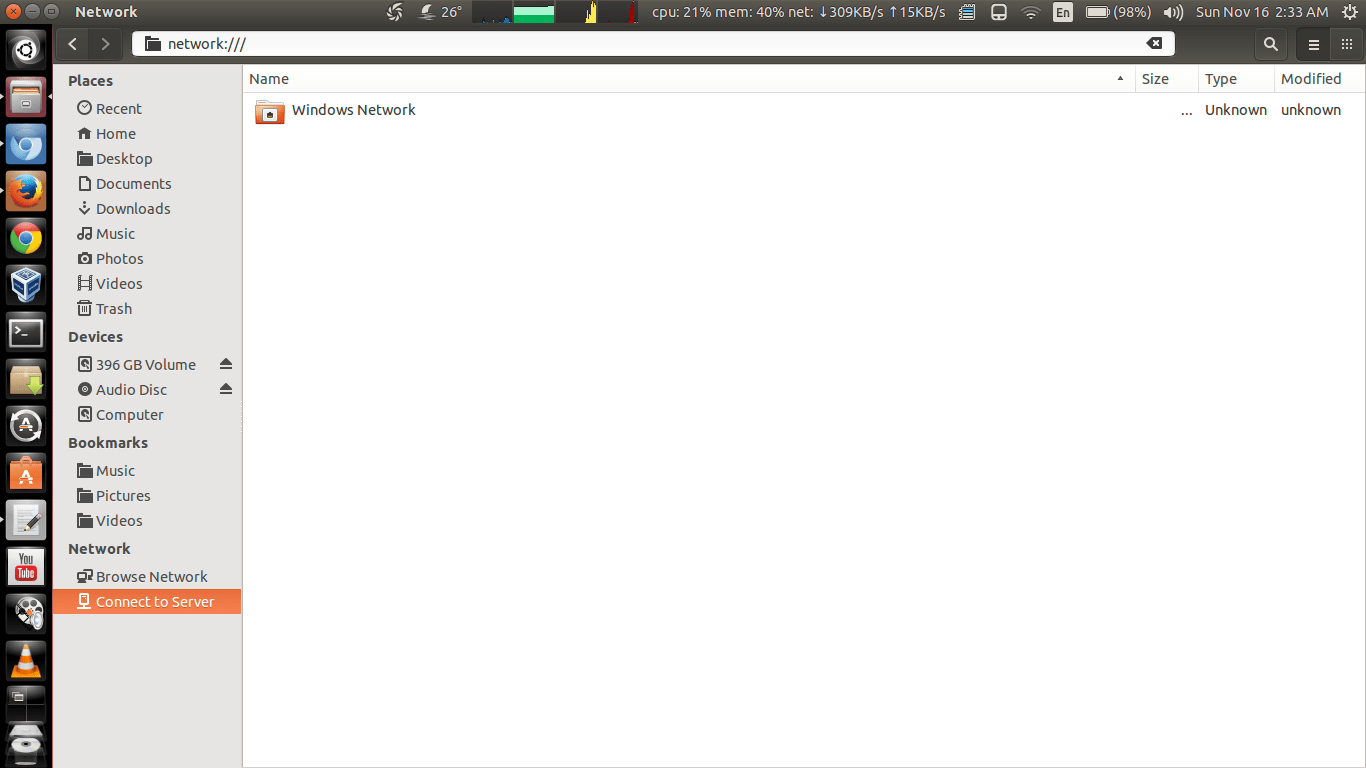Open the Downloads folder in sidebar
The height and width of the screenshot is (768, 1366).
tap(147, 208)
